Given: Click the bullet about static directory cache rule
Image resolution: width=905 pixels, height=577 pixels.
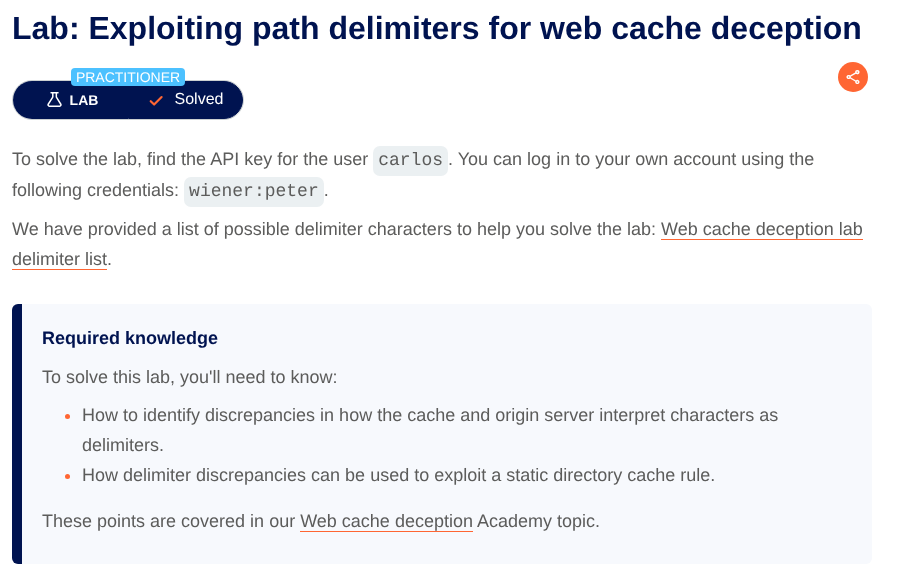Looking at the screenshot, I should 398,475.
